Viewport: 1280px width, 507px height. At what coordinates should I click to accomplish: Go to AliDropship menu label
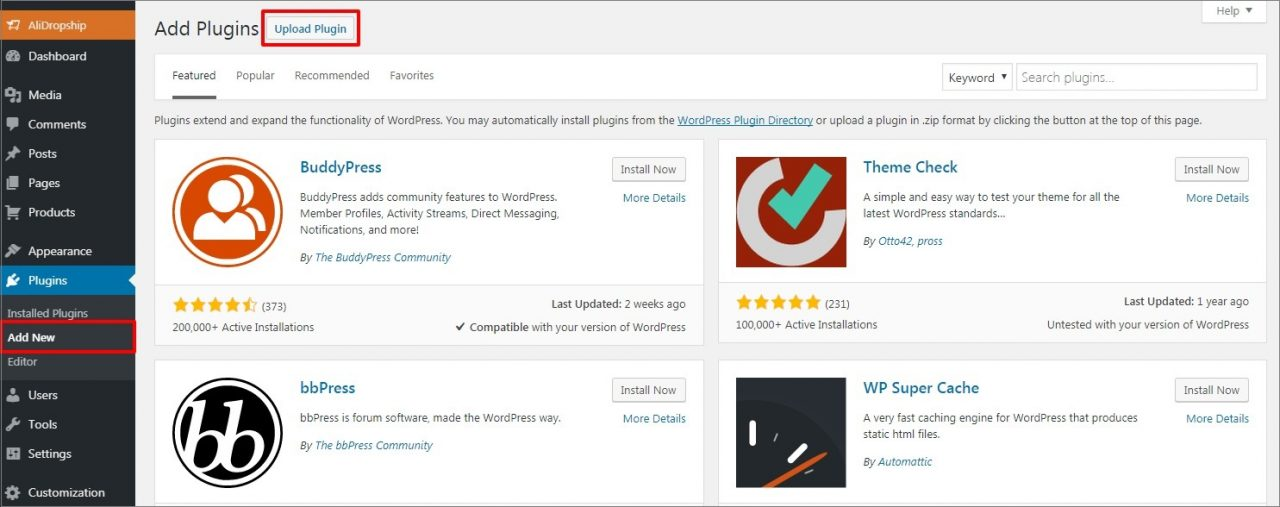[x=59, y=25]
